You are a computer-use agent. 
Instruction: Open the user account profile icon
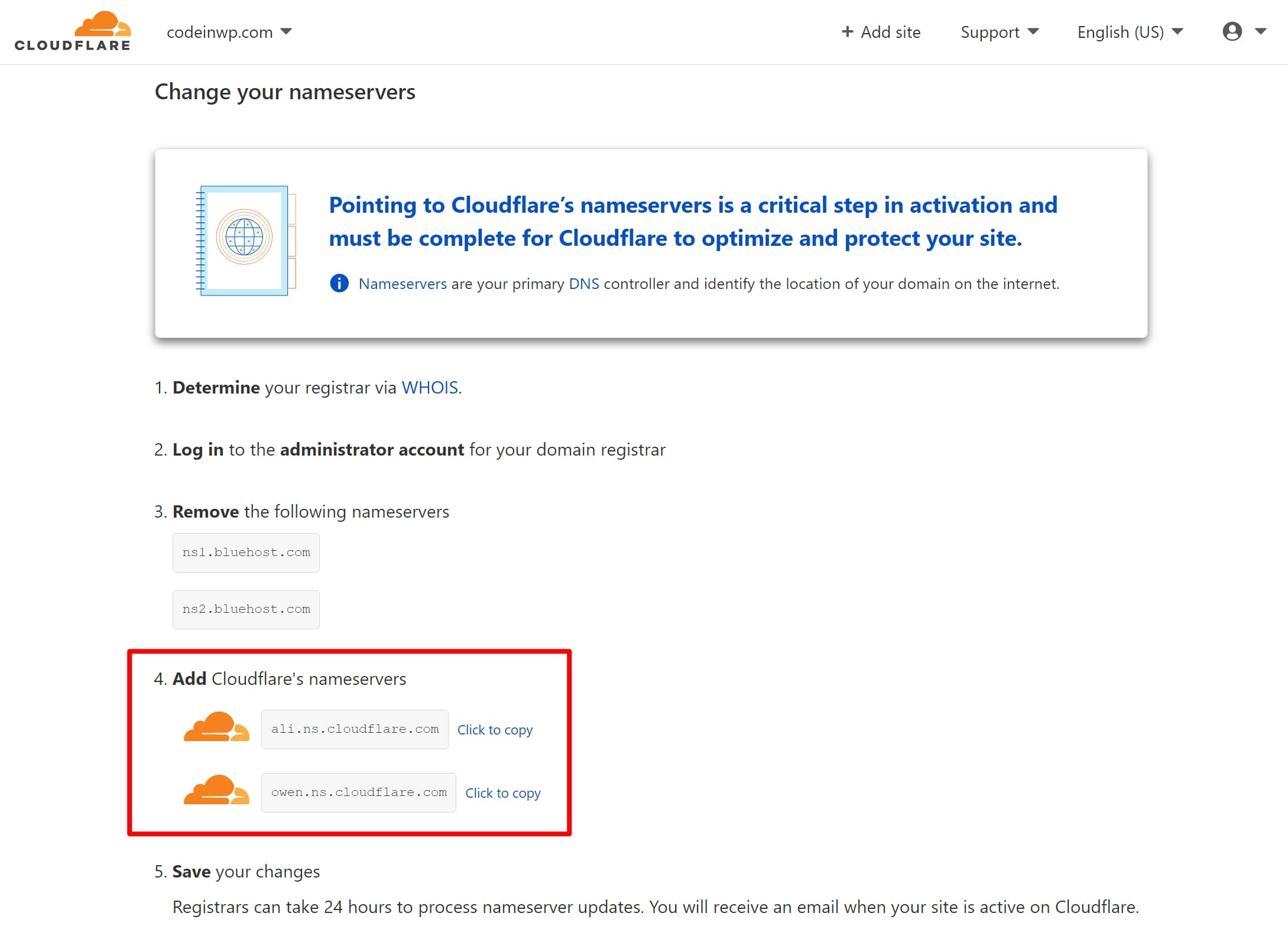[x=1234, y=32]
